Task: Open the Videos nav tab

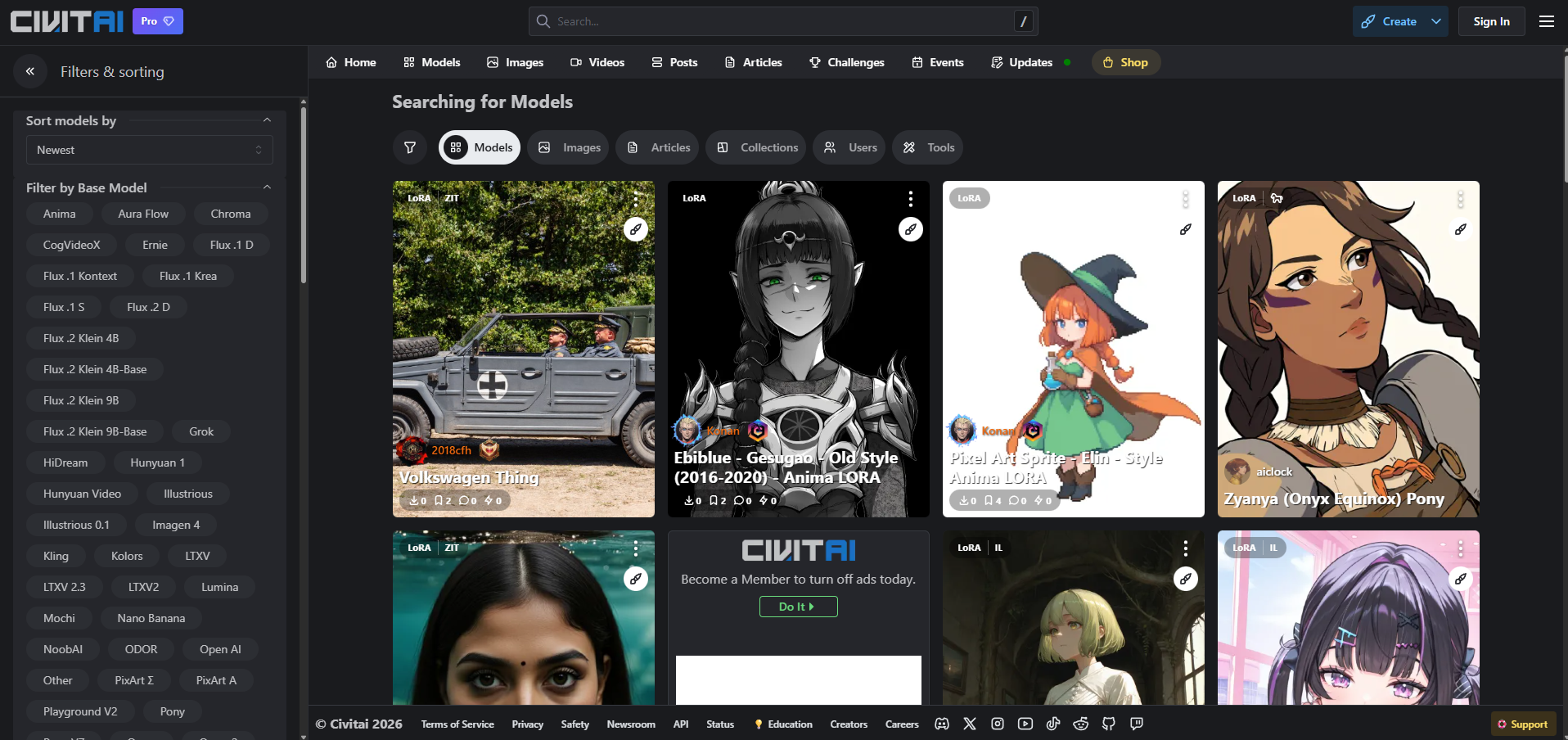Action: (x=597, y=62)
